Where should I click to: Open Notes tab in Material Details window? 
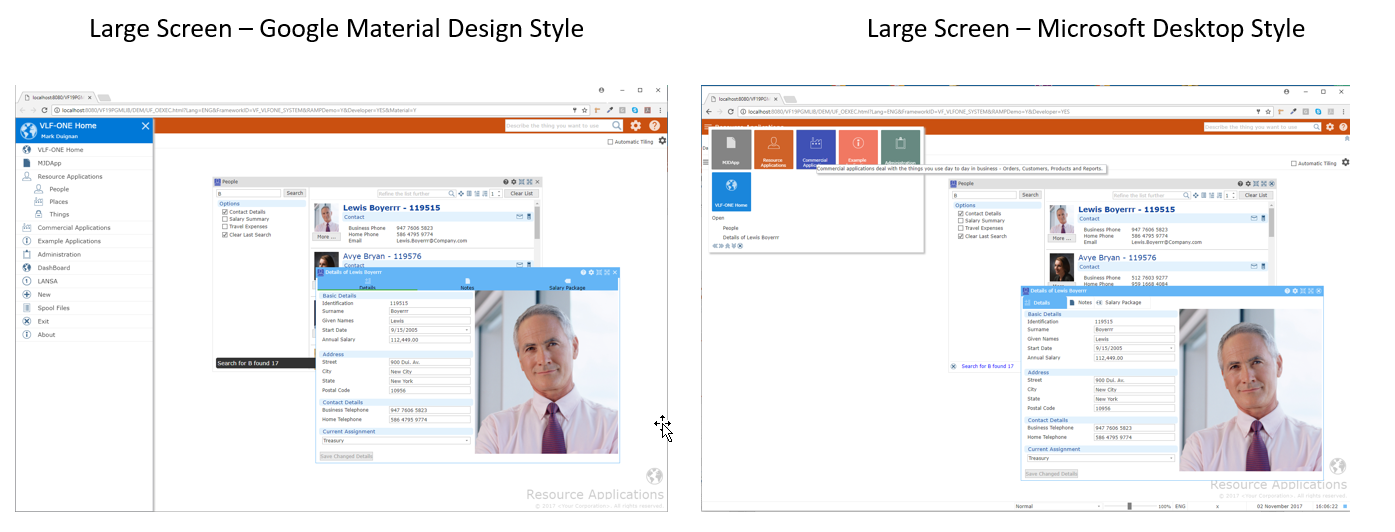[x=466, y=284]
